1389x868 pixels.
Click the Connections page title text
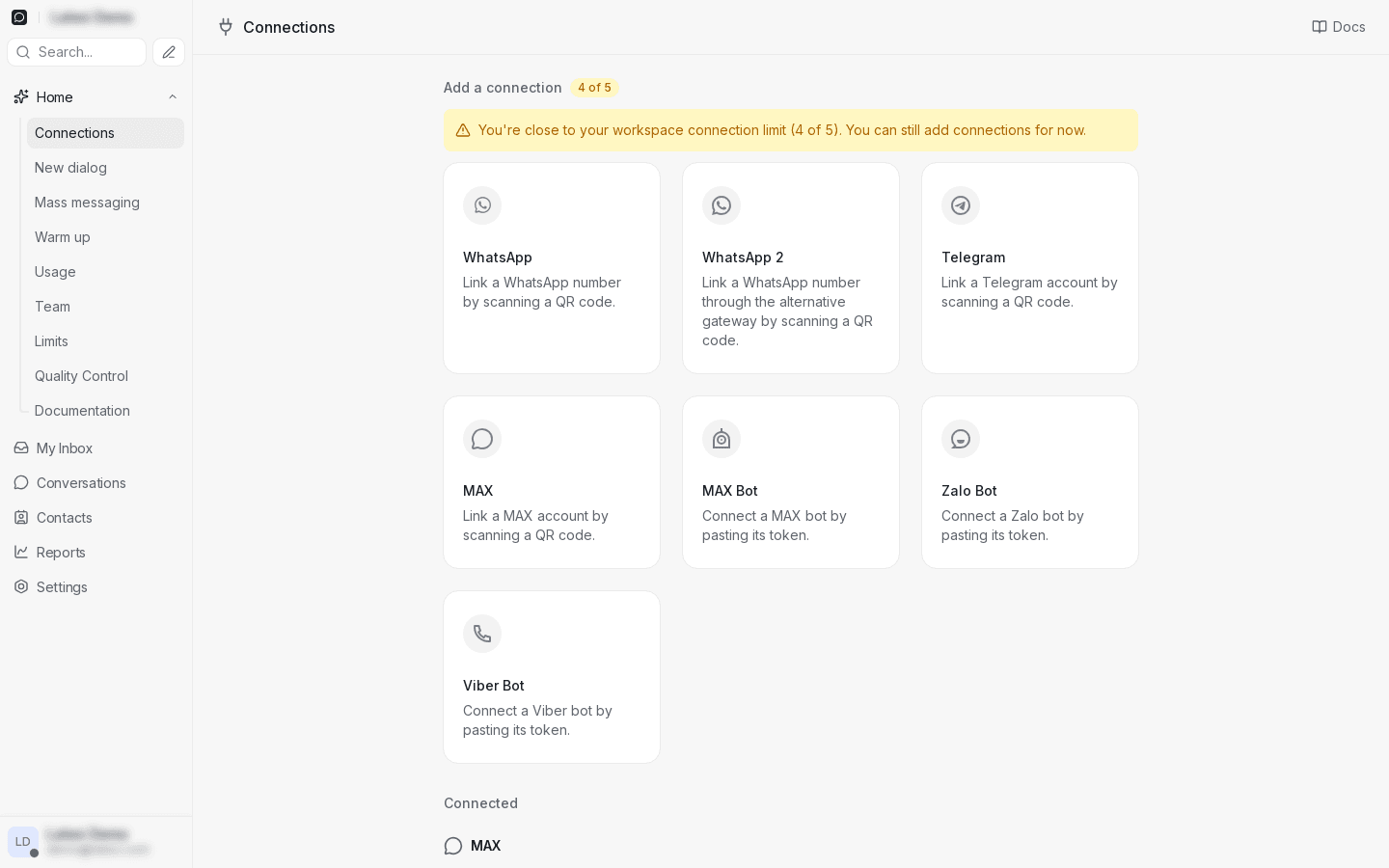pos(289,27)
